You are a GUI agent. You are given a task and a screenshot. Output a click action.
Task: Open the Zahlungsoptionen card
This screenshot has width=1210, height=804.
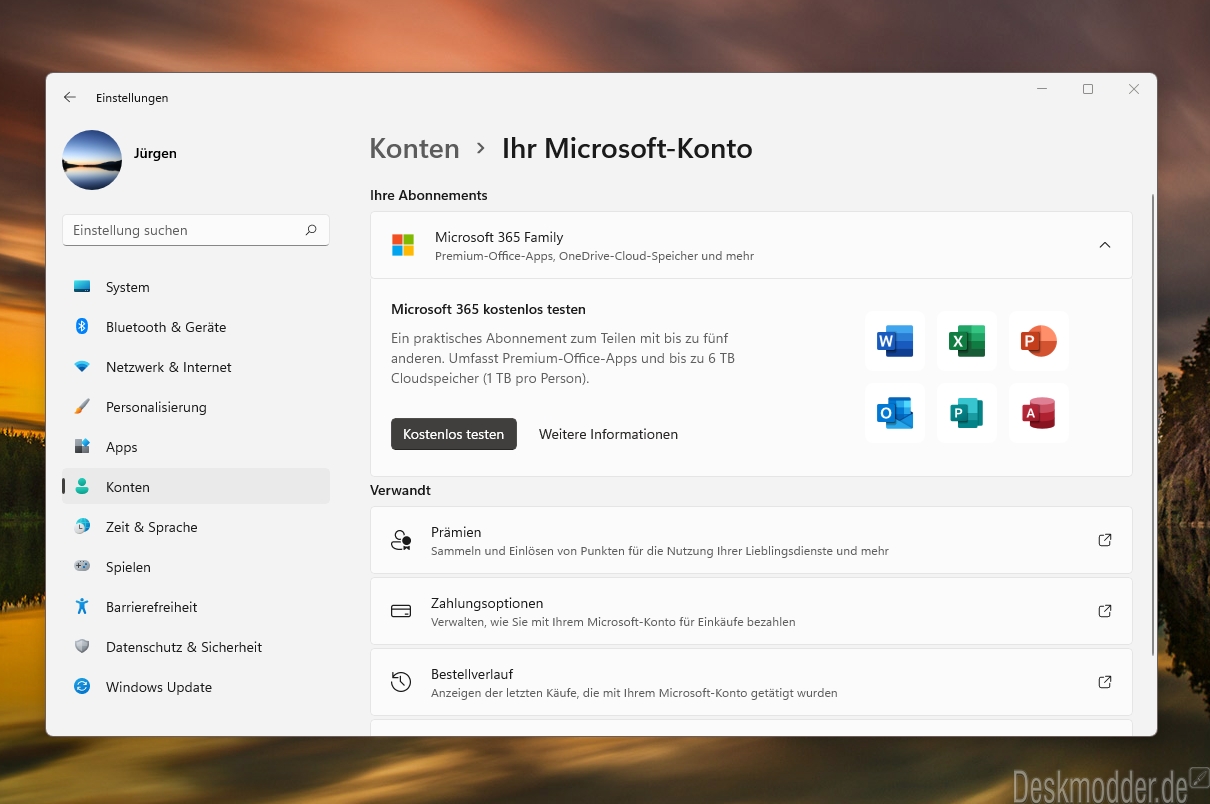tap(751, 611)
